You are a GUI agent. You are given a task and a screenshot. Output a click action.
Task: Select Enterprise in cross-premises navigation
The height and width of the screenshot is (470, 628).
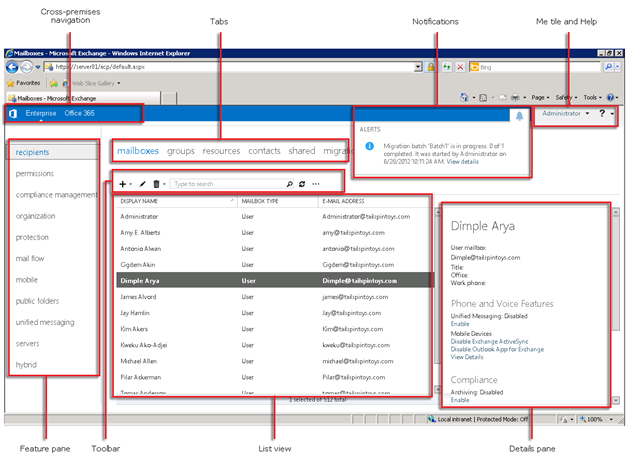pyautogui.click(x=41, y=113)
